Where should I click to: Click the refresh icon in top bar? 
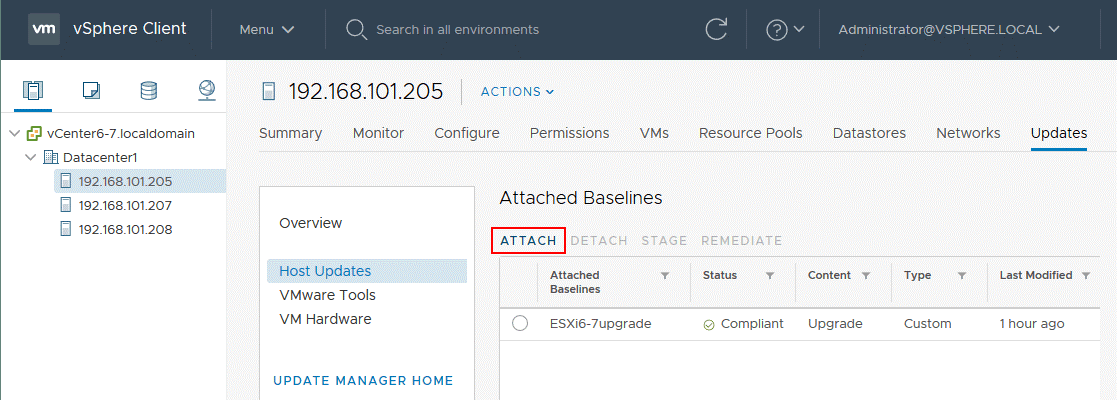click(x=716, y=29)
